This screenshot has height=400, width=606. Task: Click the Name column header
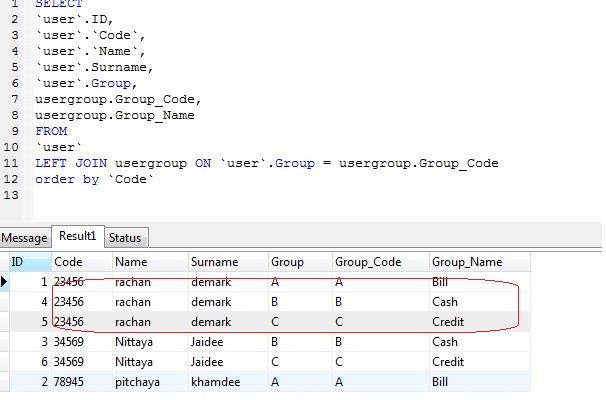click(x=131, y=262)
